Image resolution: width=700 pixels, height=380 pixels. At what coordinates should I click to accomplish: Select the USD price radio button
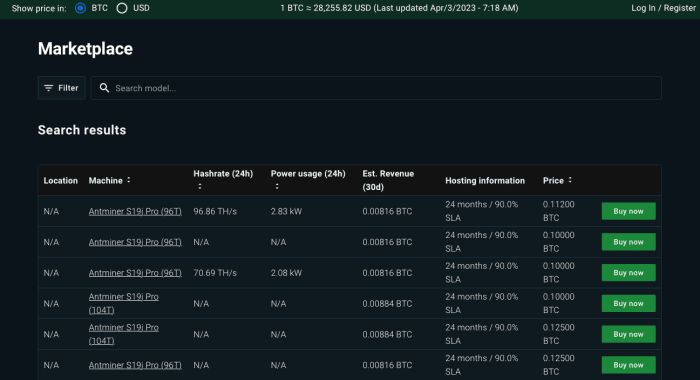point(122,8)
